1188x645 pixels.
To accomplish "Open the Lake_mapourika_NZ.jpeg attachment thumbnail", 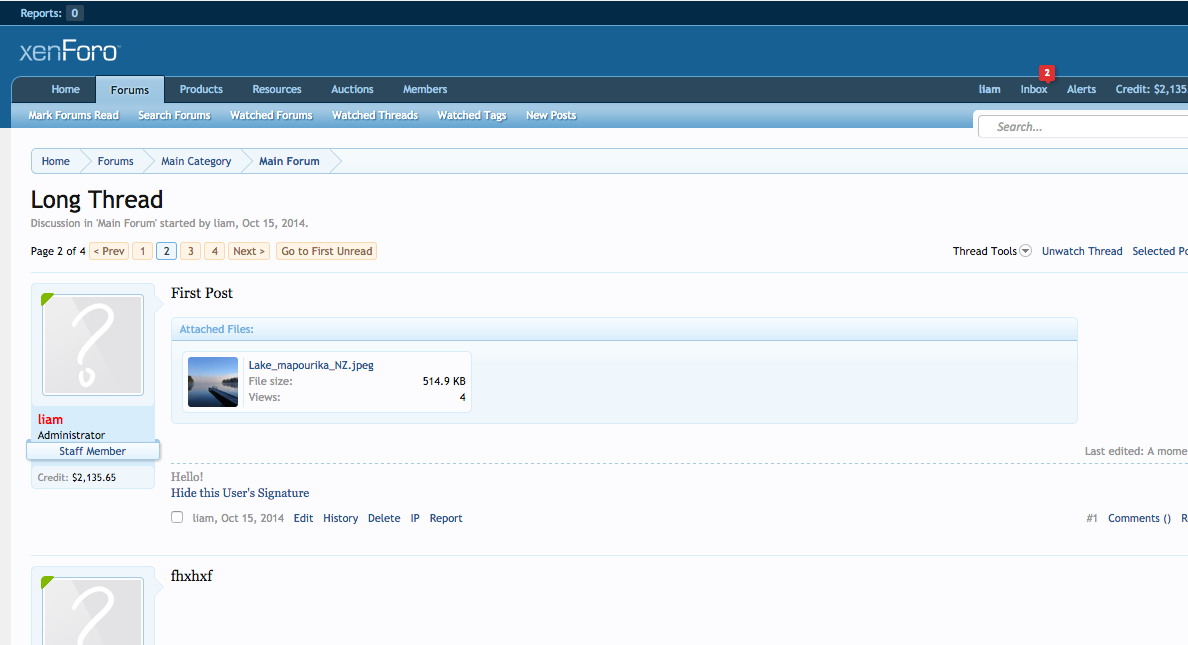I will pos(212,381).
